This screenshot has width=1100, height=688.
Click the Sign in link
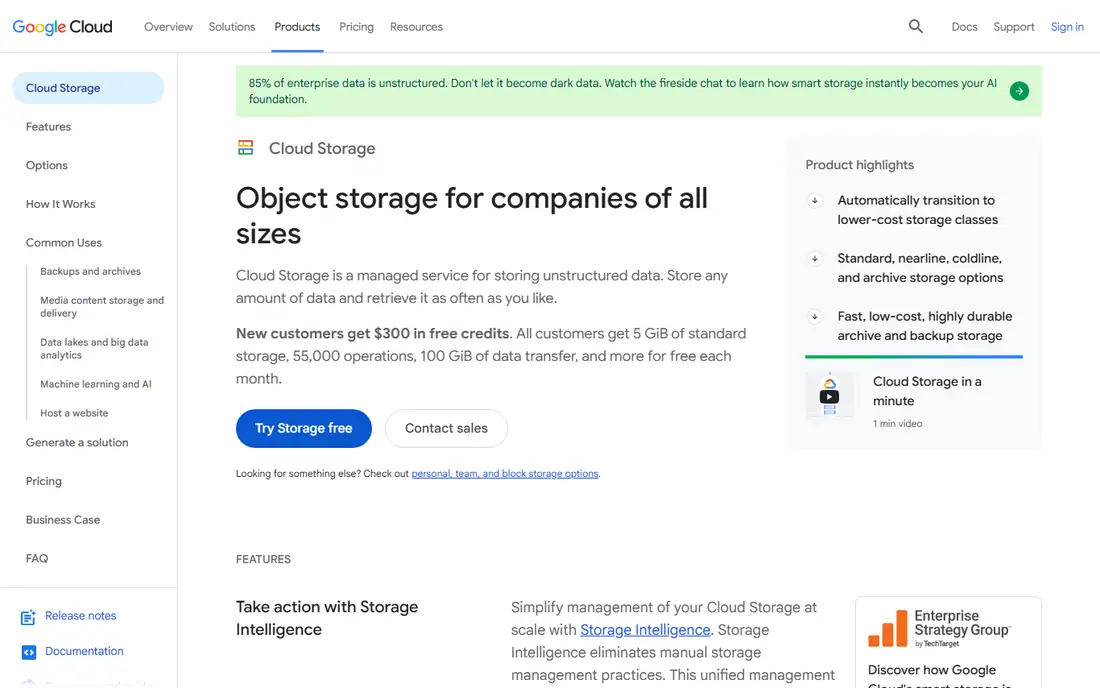point(1066,27)
